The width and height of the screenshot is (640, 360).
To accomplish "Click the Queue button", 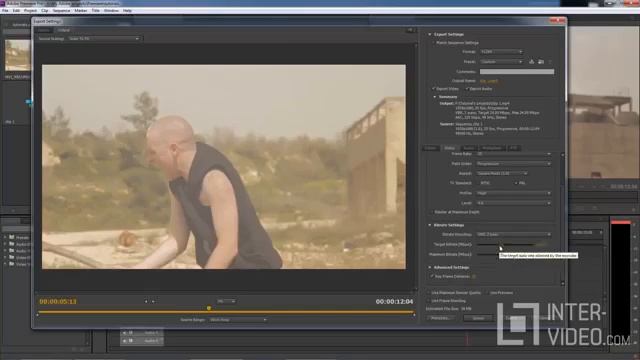I will 478,318.
